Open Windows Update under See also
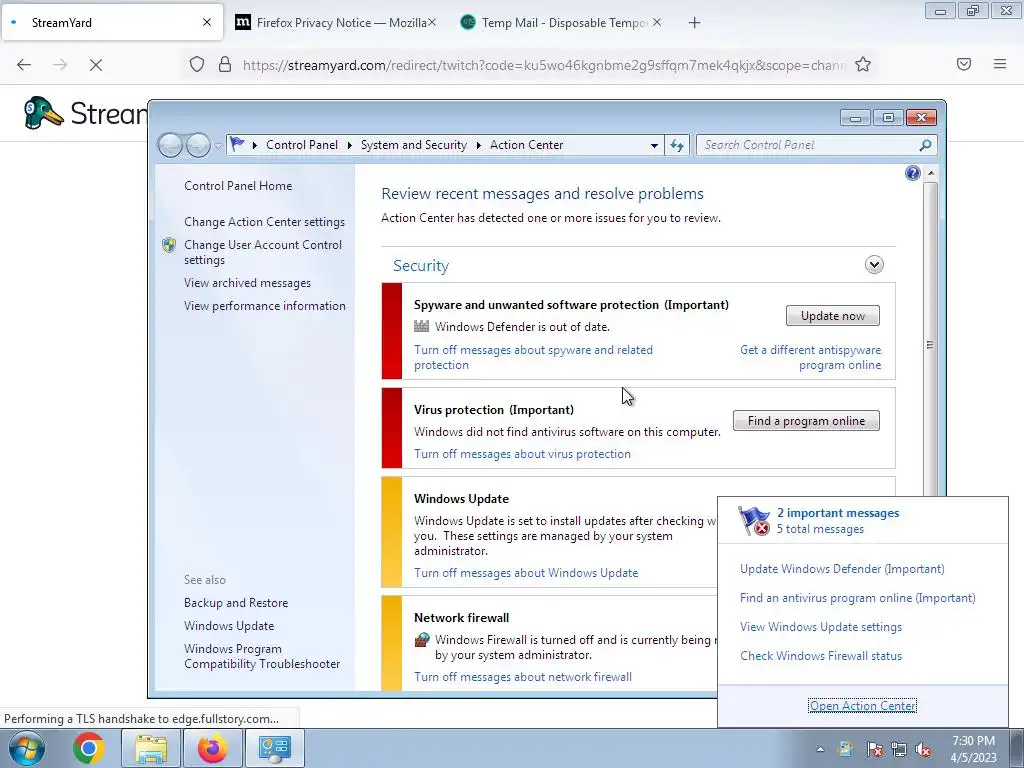 click(229, 626)
